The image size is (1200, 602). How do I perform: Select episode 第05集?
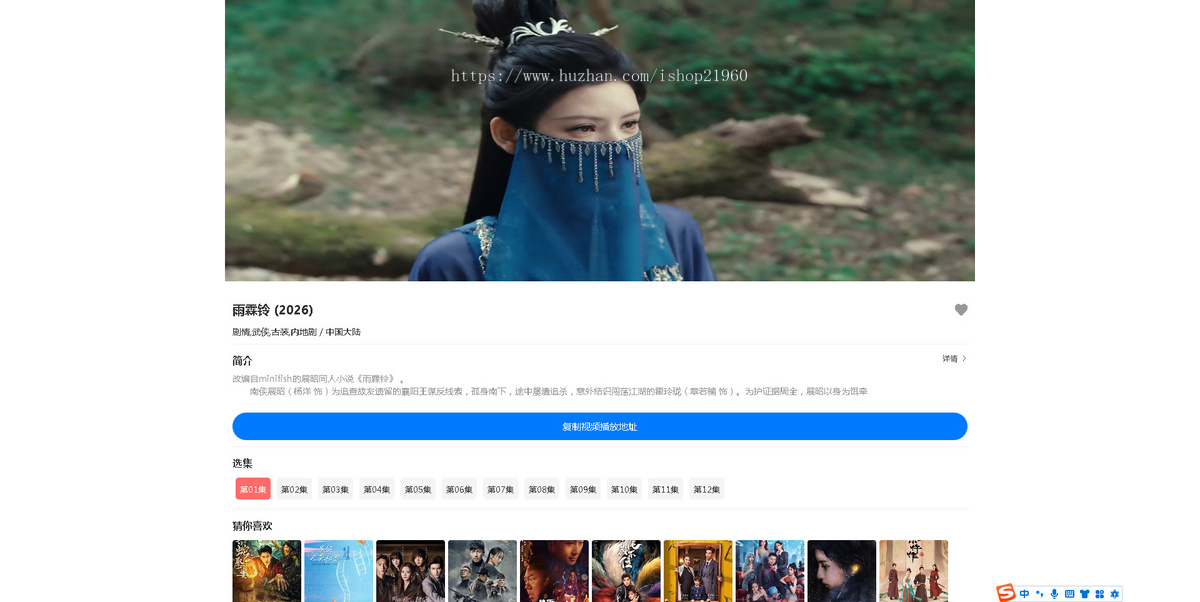pos(418,489)
